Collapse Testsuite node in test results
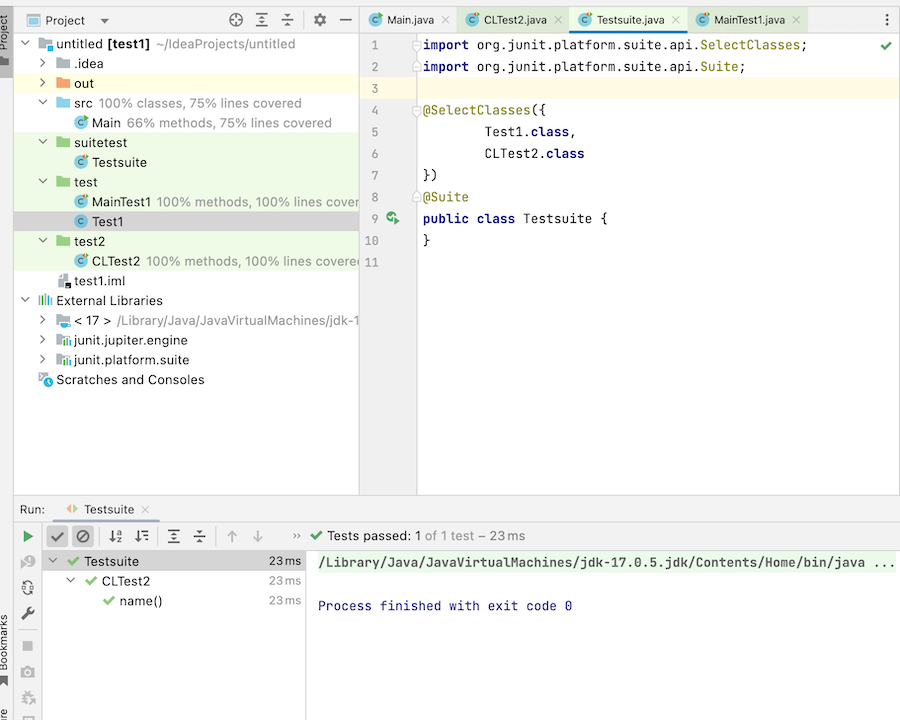The height and width of the screenshot is (720, 900). coord(53,561)
